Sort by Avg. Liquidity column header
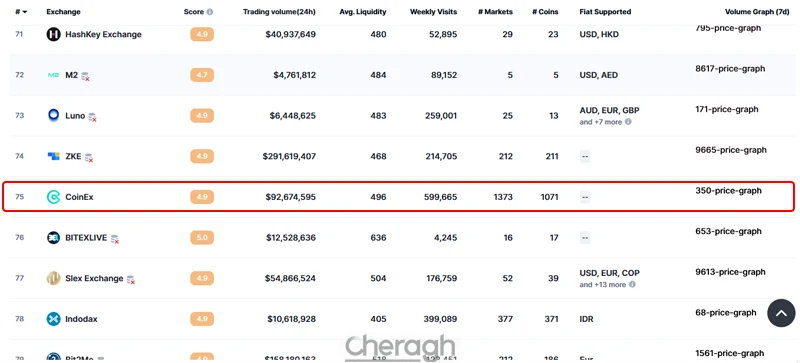 point(363,12)
